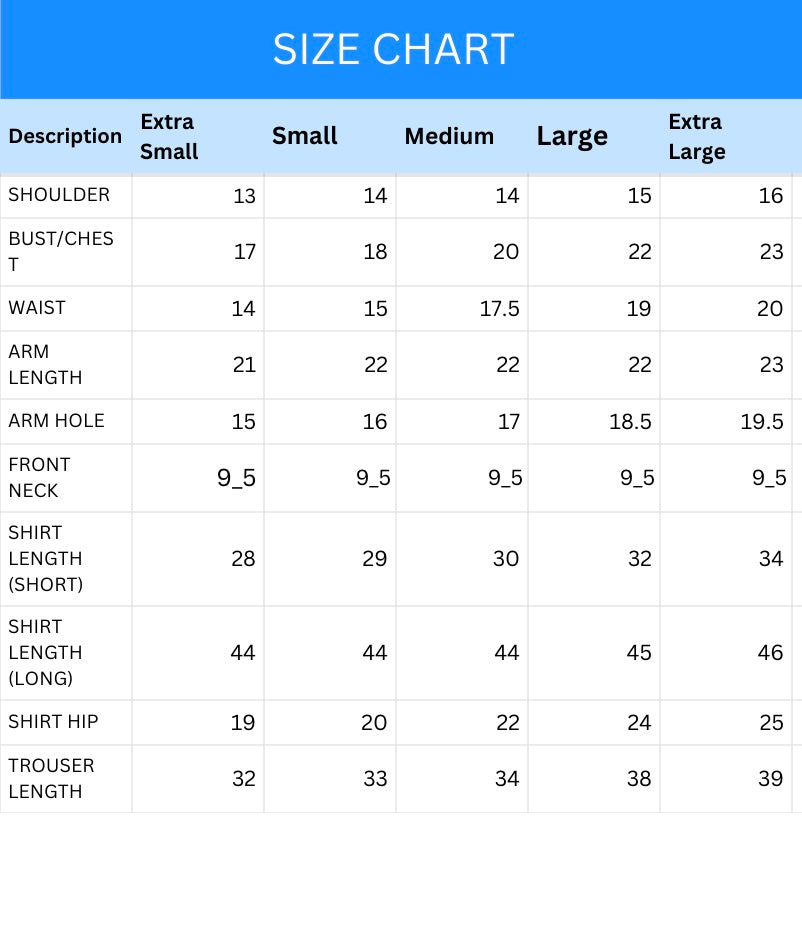Select the SHIRT HIP row label
The height and width of the screenshot is (938, 802).
coord(53,722)
